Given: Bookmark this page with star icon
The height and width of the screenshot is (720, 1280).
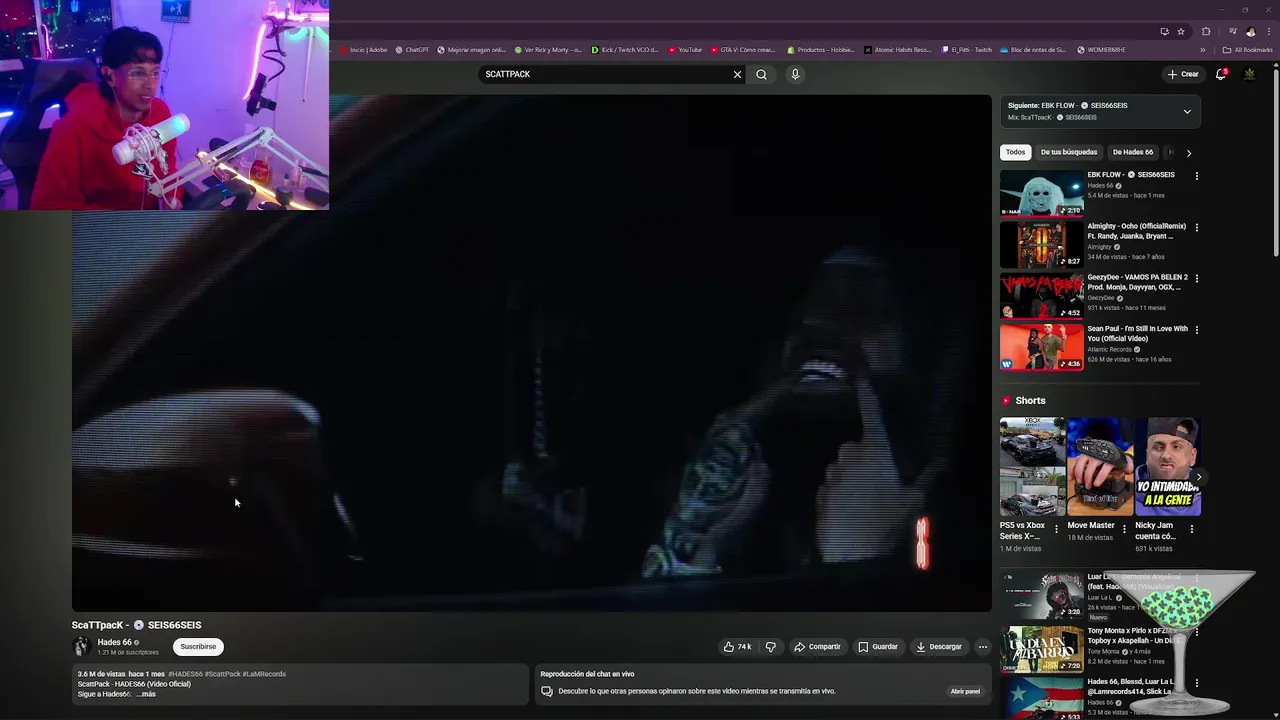Looking at the screenshot, I should coord(1181,31).
